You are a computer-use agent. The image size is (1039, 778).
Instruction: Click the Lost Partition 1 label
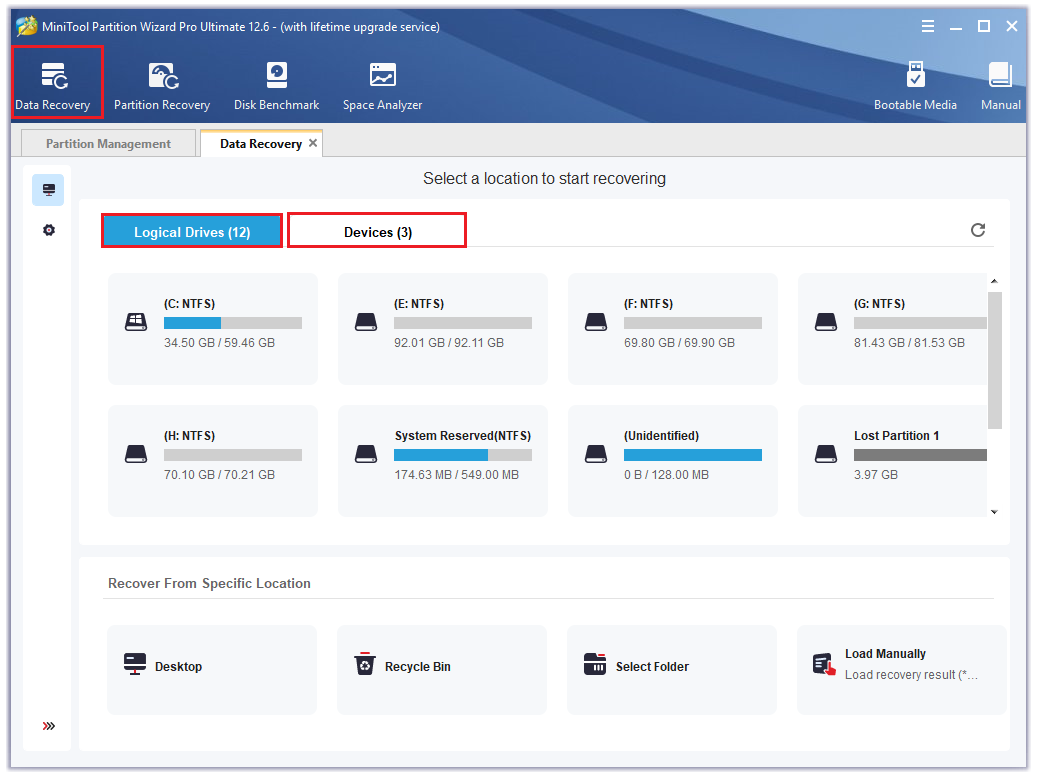click(896, 435)
